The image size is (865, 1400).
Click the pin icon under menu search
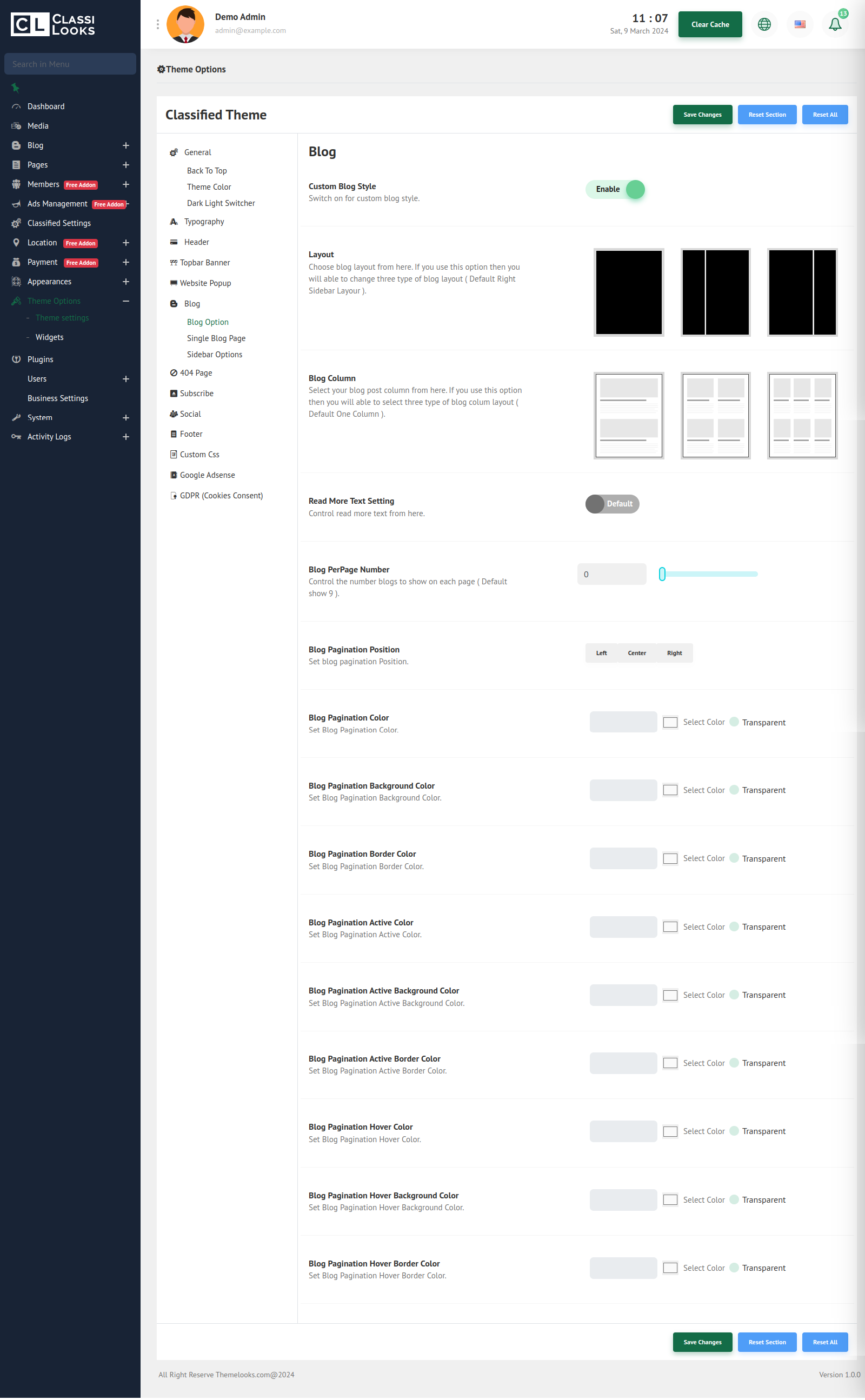tap(16, 88)
